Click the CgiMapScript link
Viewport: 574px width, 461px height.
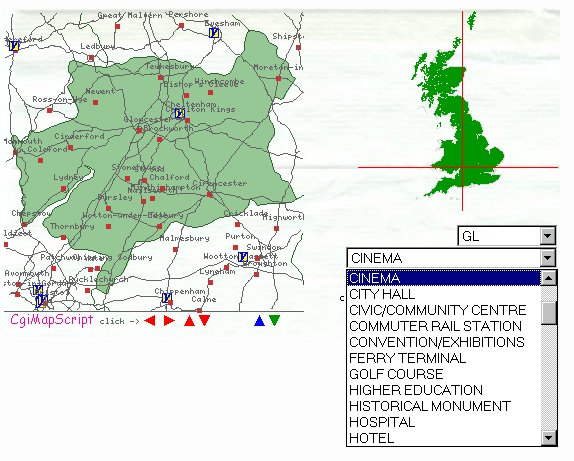click(x=52, y=320)
